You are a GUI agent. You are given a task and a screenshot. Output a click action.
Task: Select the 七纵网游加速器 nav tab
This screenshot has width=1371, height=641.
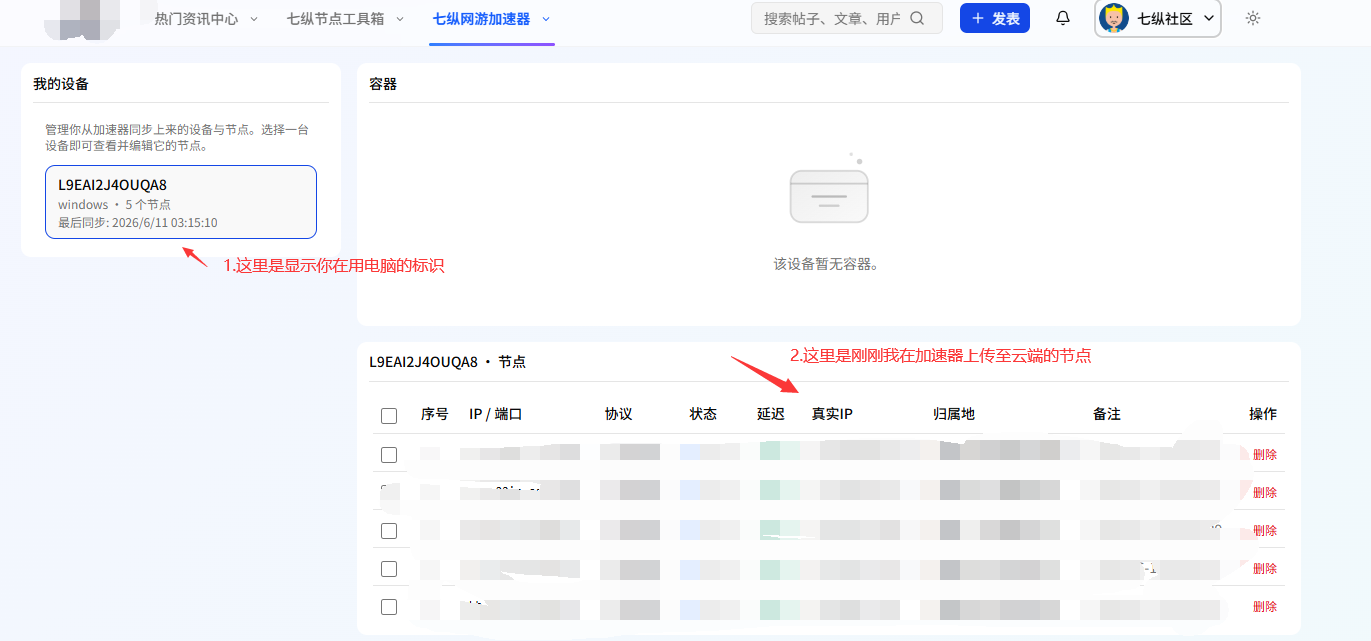(482, 19)
